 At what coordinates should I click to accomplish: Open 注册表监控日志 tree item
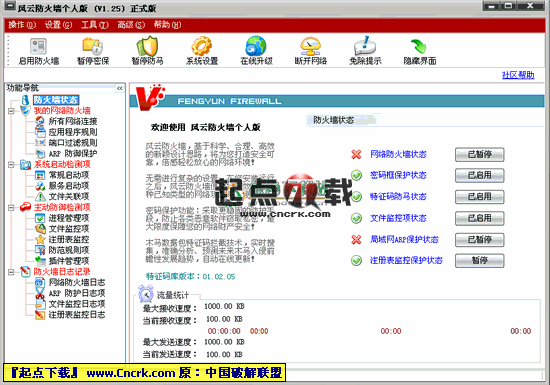click(77, 315)
